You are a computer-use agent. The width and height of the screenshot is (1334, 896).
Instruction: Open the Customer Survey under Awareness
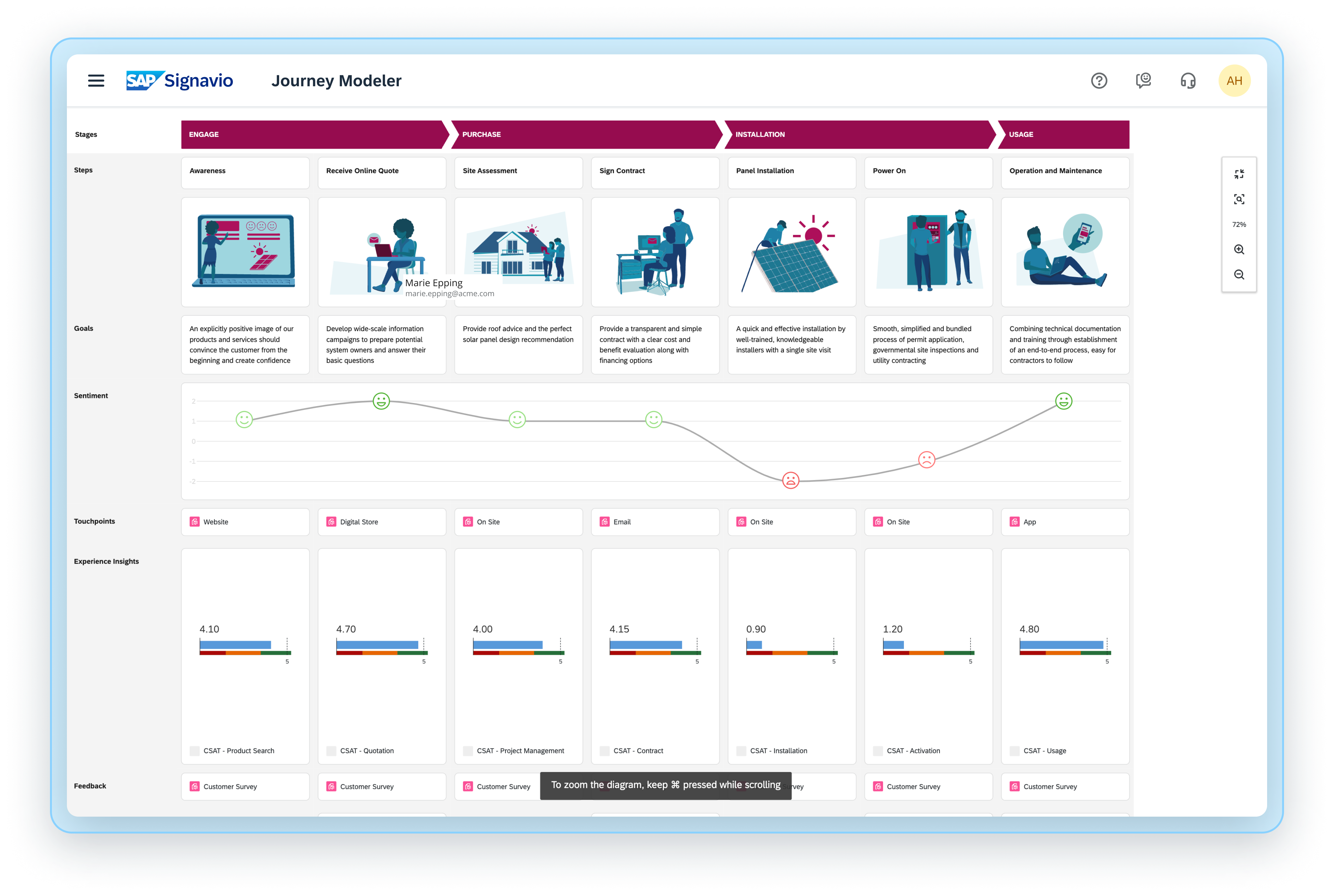point(230,787)
